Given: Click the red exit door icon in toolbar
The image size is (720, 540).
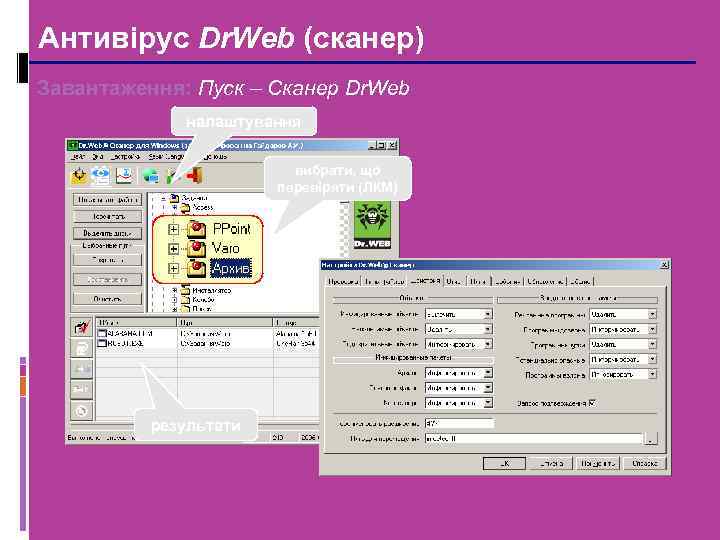Looking at the screenshot, I should (x=194, y=176).
